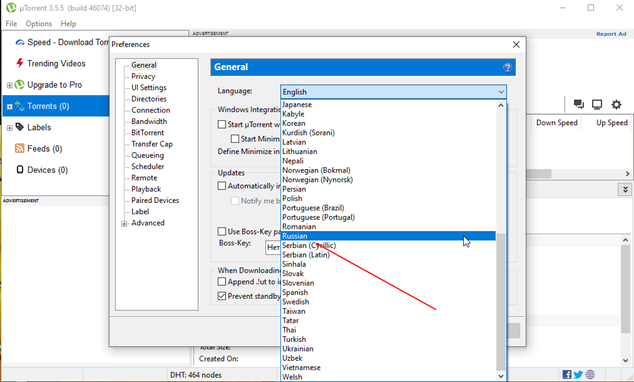
Task: Click the Boss-Key input field
Action: 273,247
